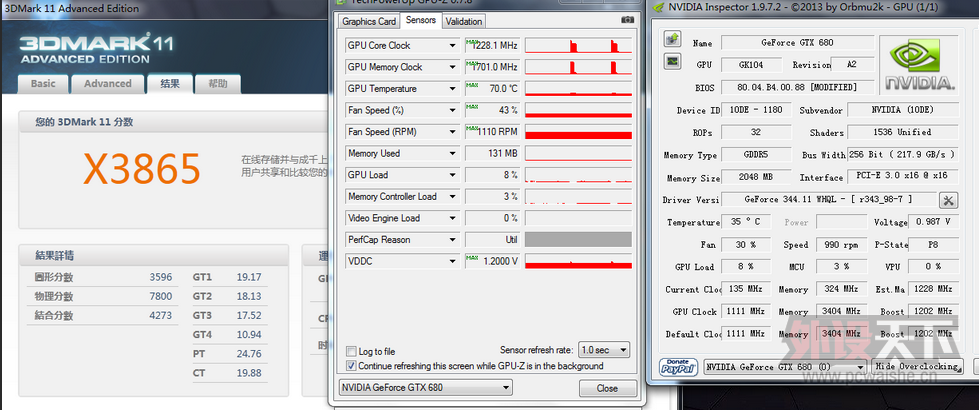
Task: Click the 物理分數 7800 value
Action: (160, 296)
